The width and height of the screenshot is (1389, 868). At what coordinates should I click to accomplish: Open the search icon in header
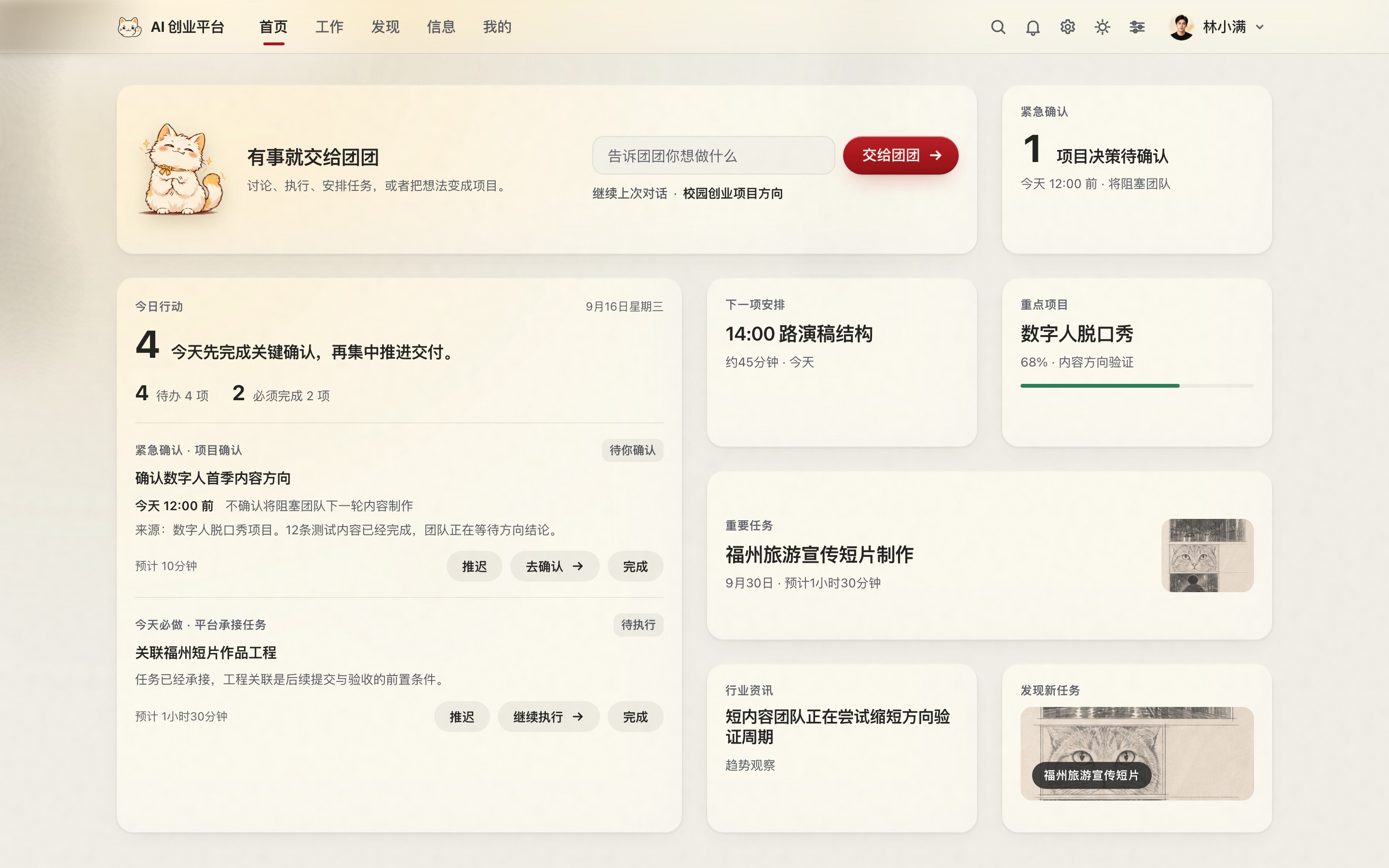tap(997, 27)
